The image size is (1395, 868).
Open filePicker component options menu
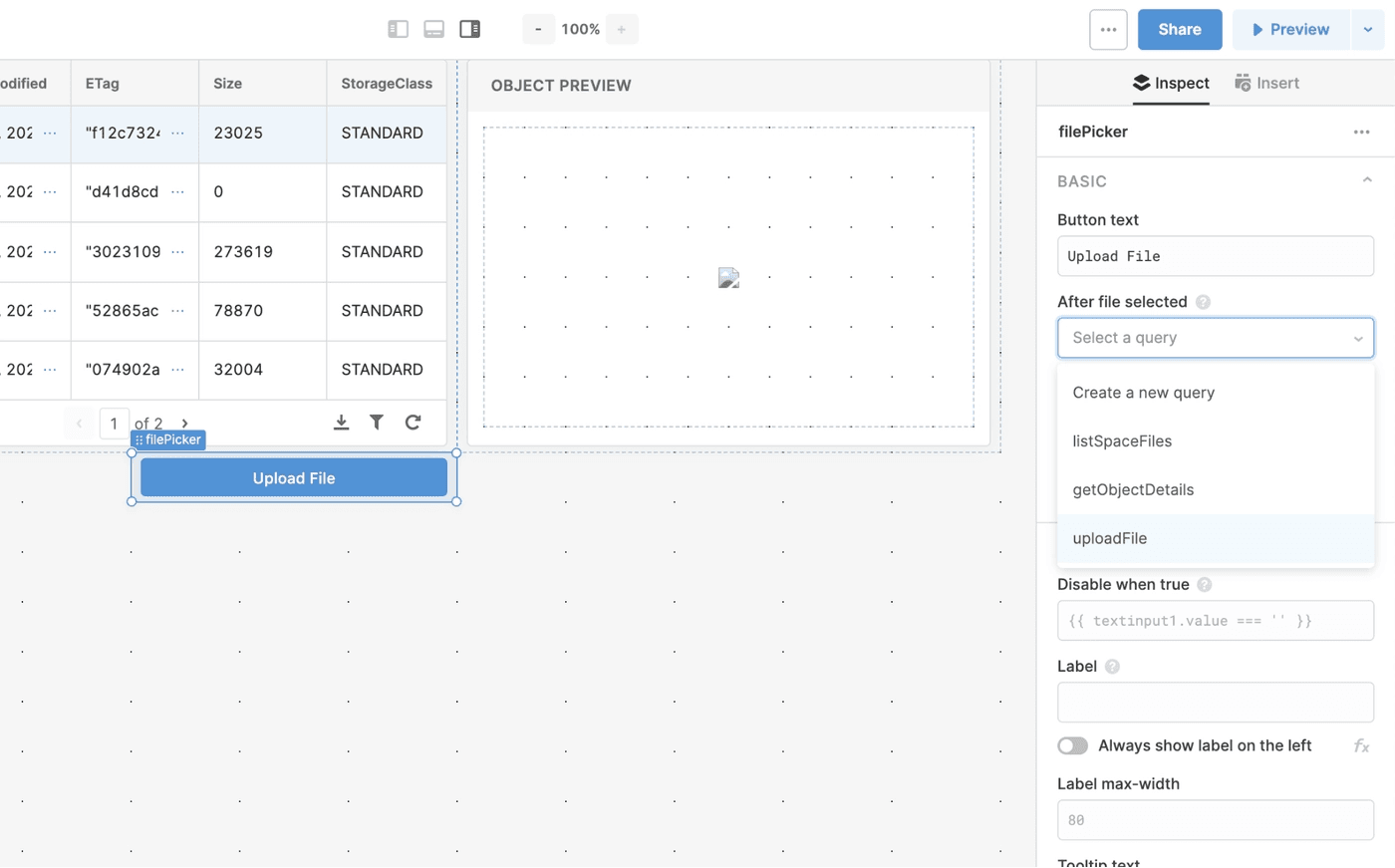1361,132
